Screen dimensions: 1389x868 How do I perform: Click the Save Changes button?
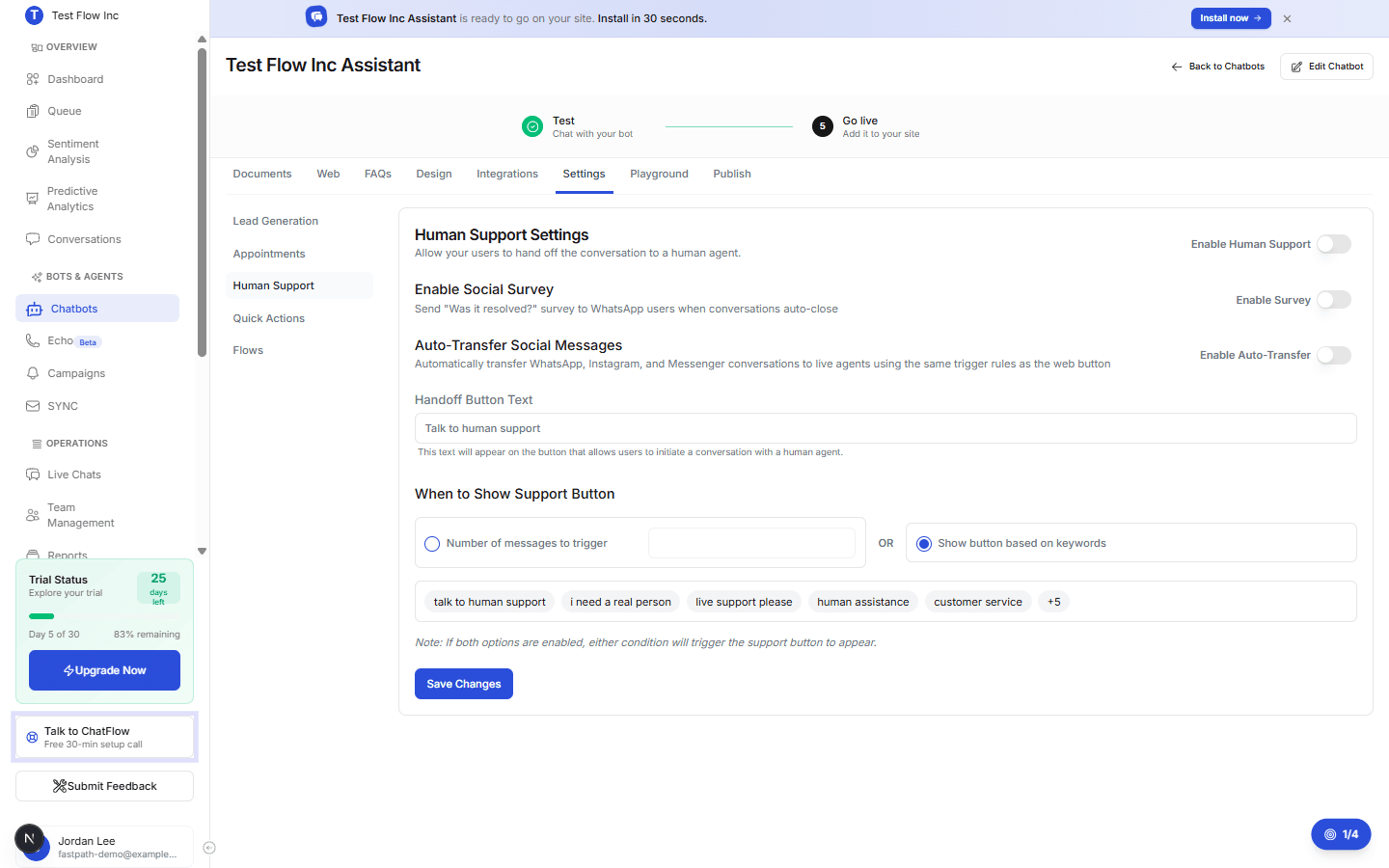point(464,684)
